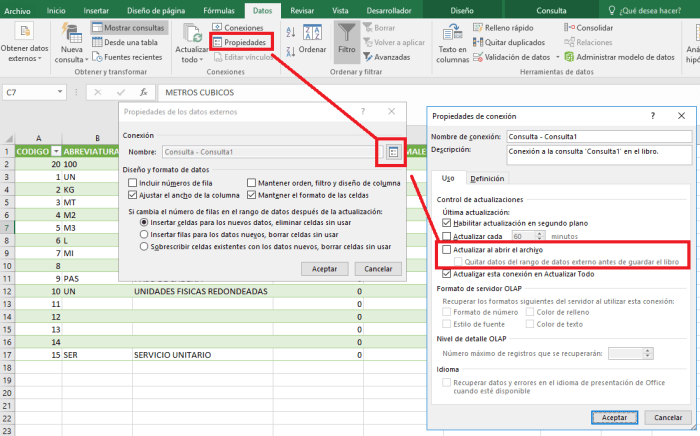Sort descending Z to A

(291, 52)
